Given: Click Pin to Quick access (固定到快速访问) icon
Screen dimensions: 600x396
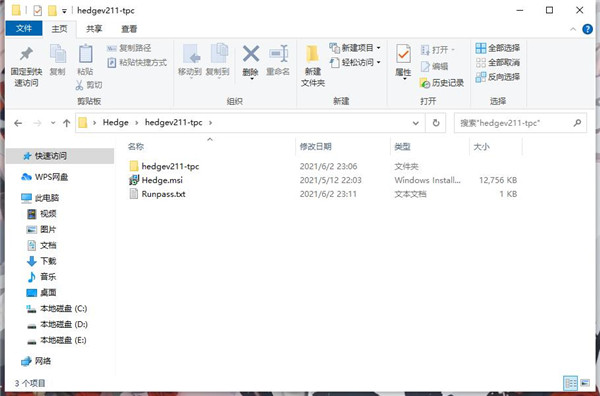Looking at the screenshot, I should 26,54.
